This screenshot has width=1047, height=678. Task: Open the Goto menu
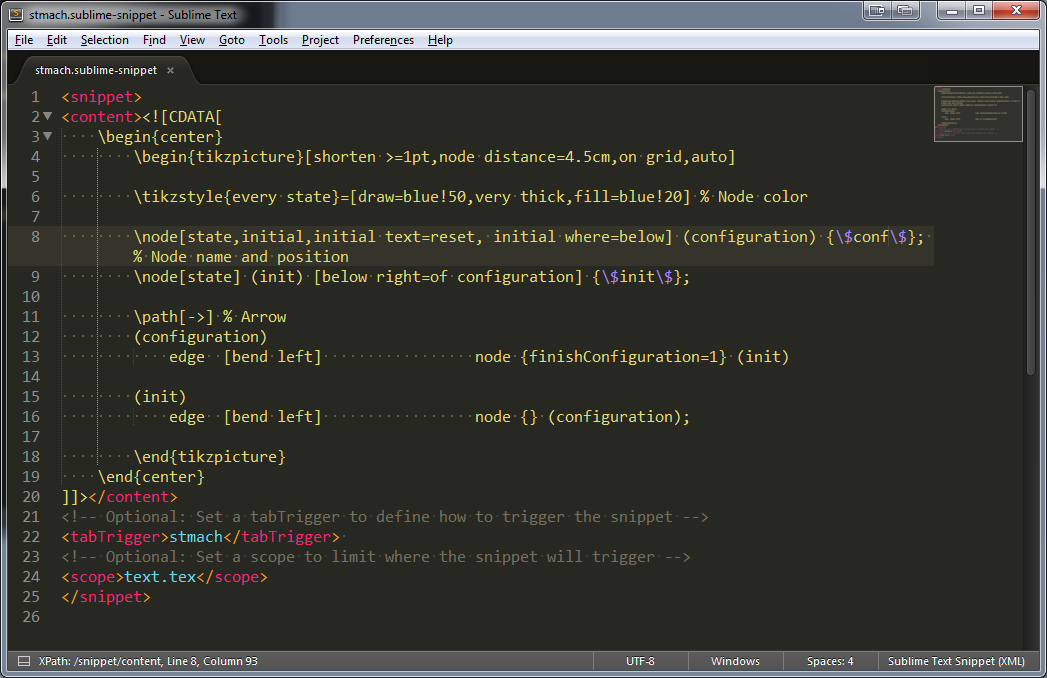[231, 40]
